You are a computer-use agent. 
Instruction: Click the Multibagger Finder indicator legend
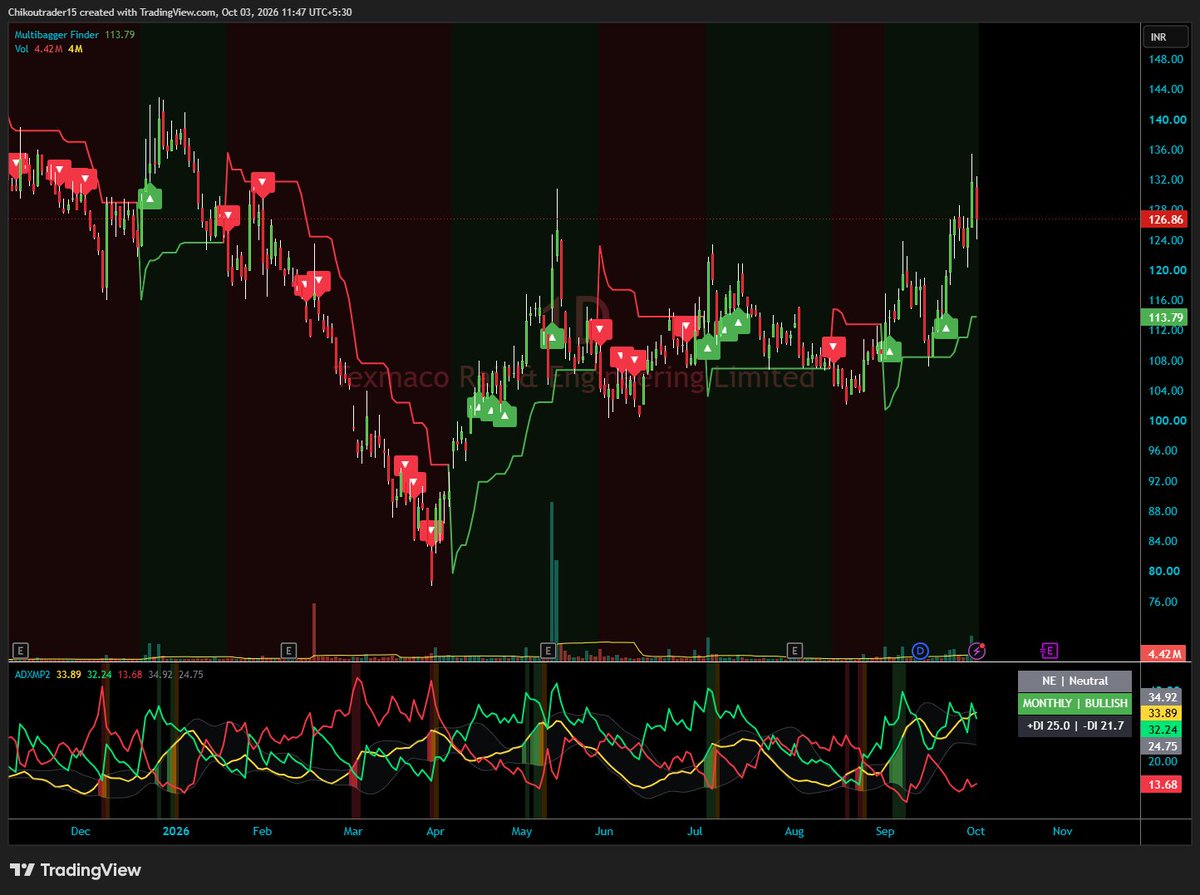75,35
